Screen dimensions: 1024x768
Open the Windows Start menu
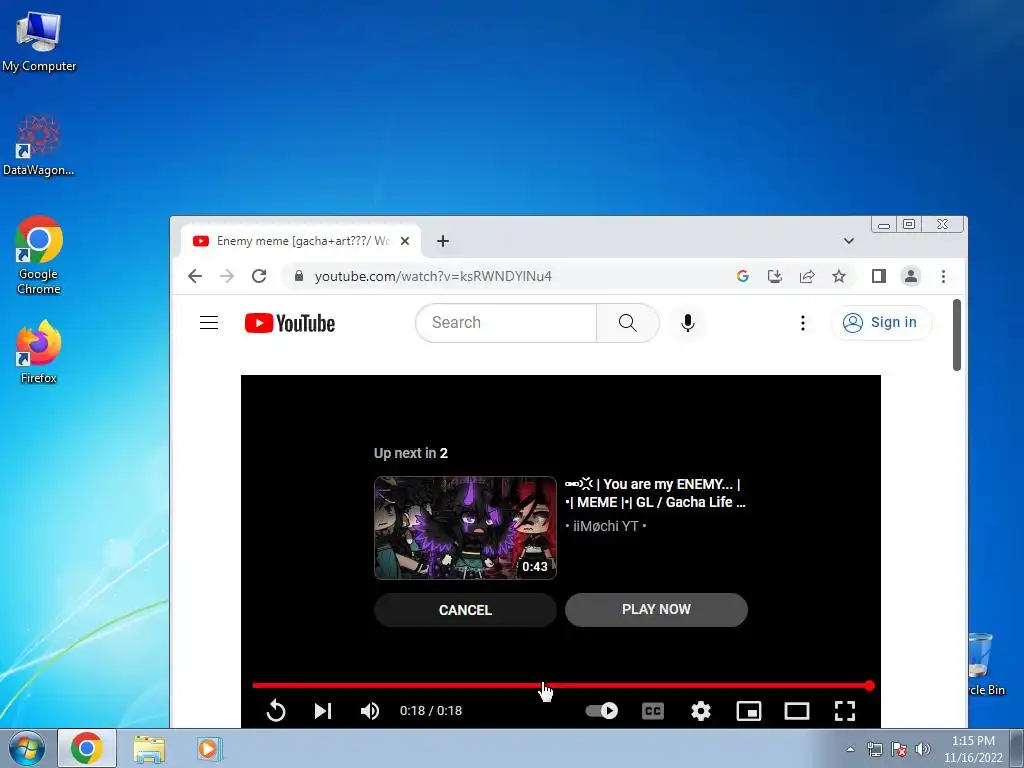coord(26,748)
